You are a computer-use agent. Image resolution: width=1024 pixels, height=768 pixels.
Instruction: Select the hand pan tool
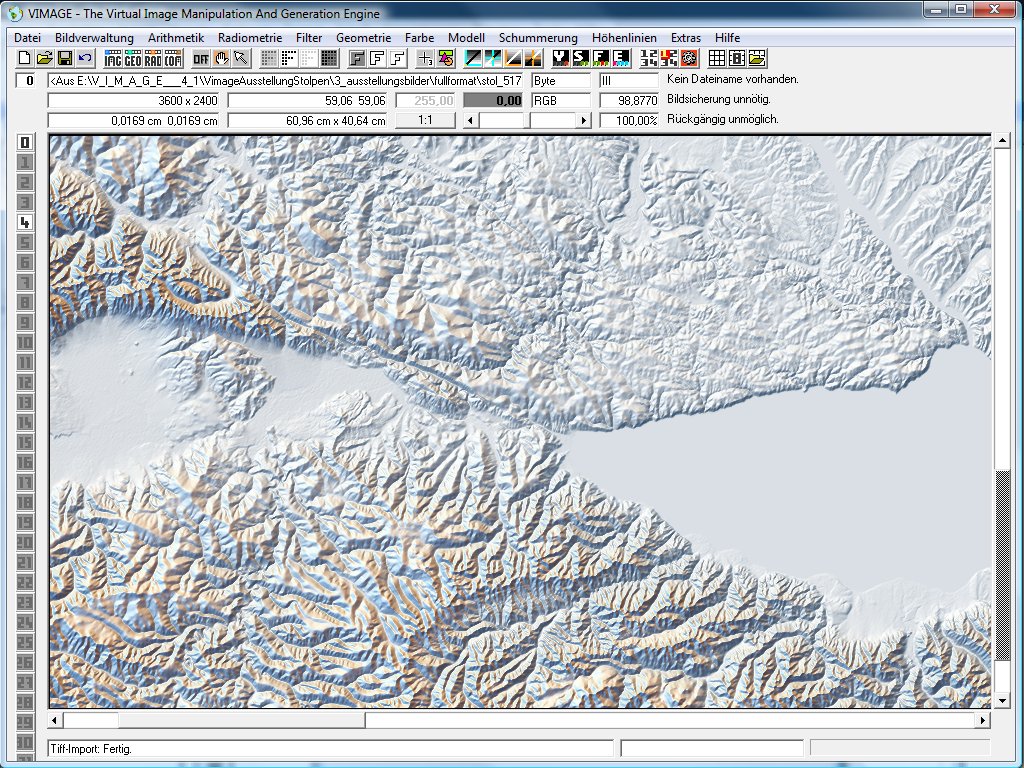(221, 58)
